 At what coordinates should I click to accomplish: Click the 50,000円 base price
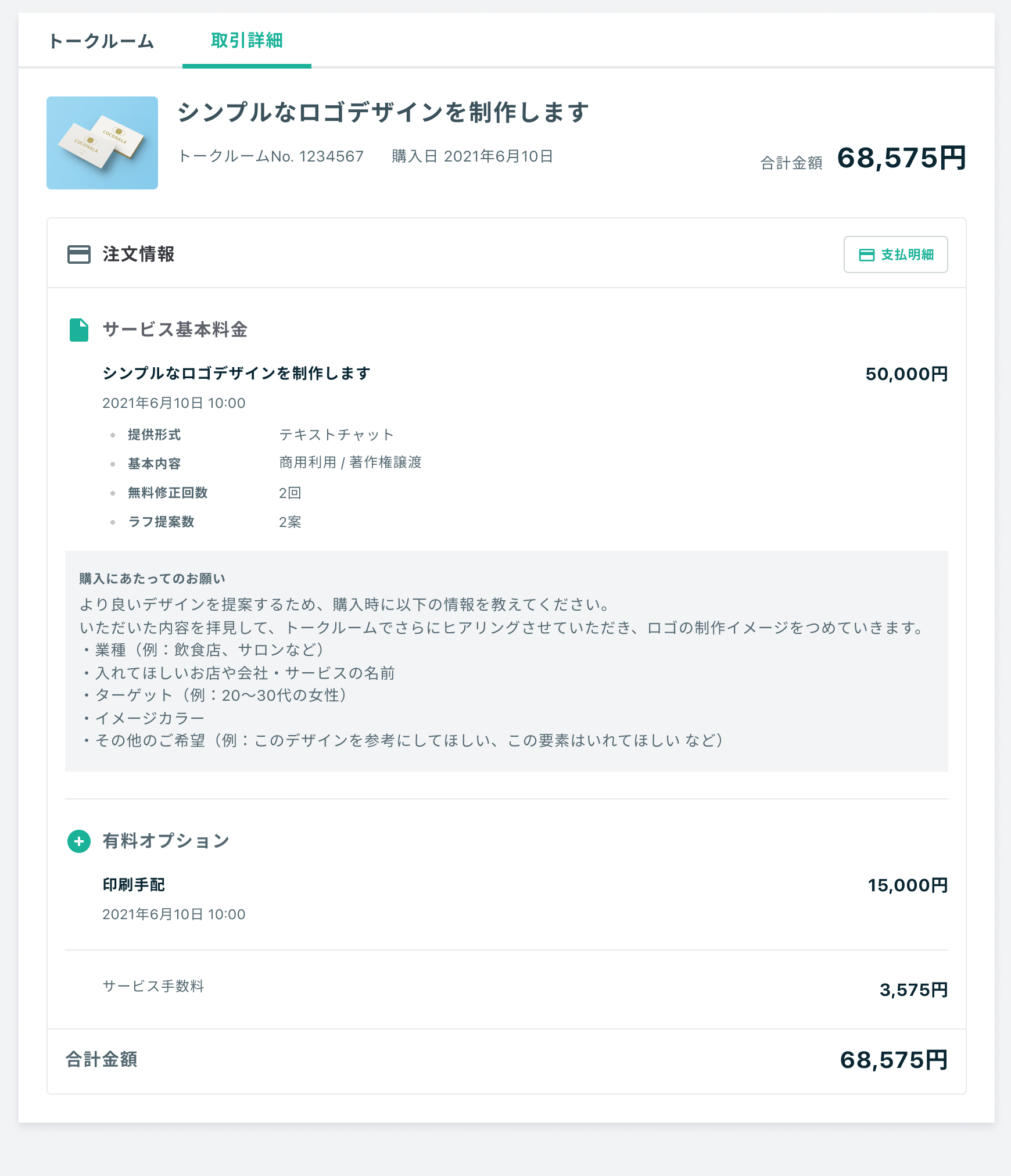coord(906,374)
